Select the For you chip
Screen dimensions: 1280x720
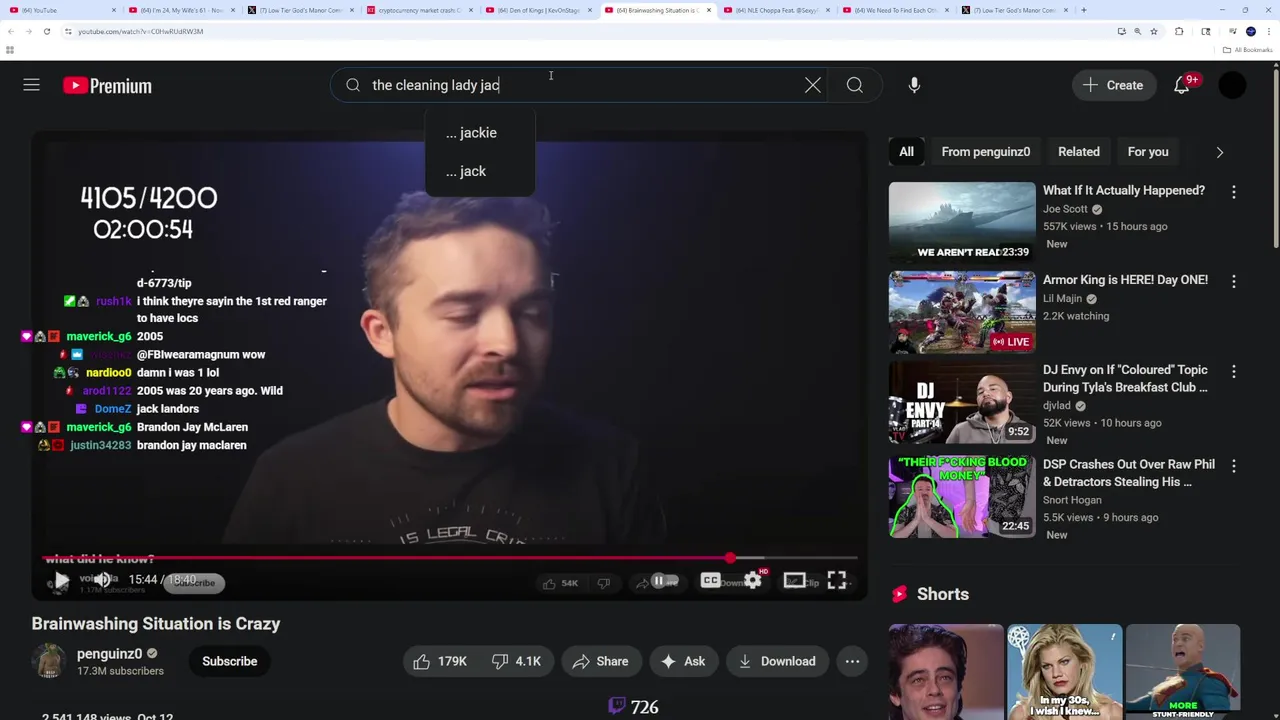pos(1148,152)
